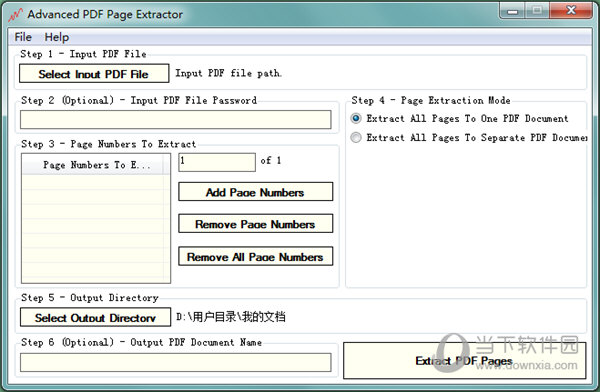Click Remove All Page Numbers button
Image resolution: width=600 pixels, height=392 pixels.
point(256,256)
